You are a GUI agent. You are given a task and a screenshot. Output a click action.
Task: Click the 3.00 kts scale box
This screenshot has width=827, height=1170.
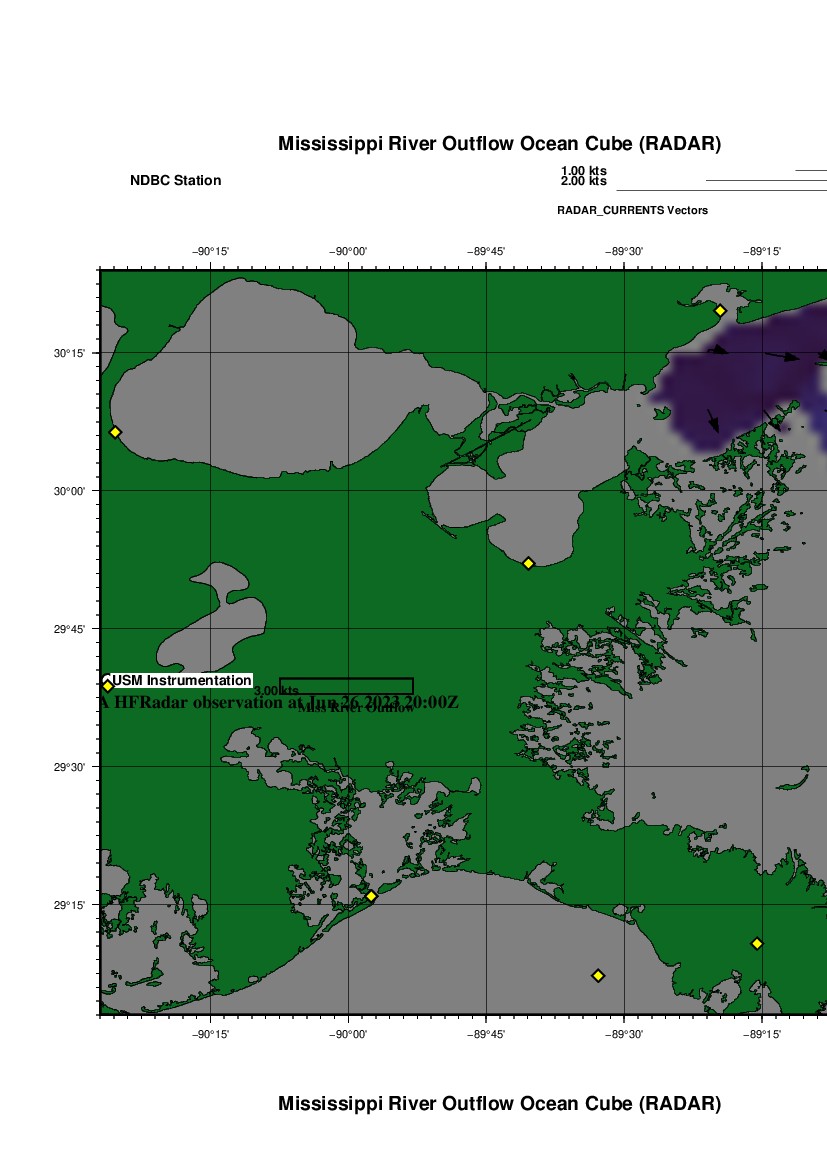tap(346, 685)
